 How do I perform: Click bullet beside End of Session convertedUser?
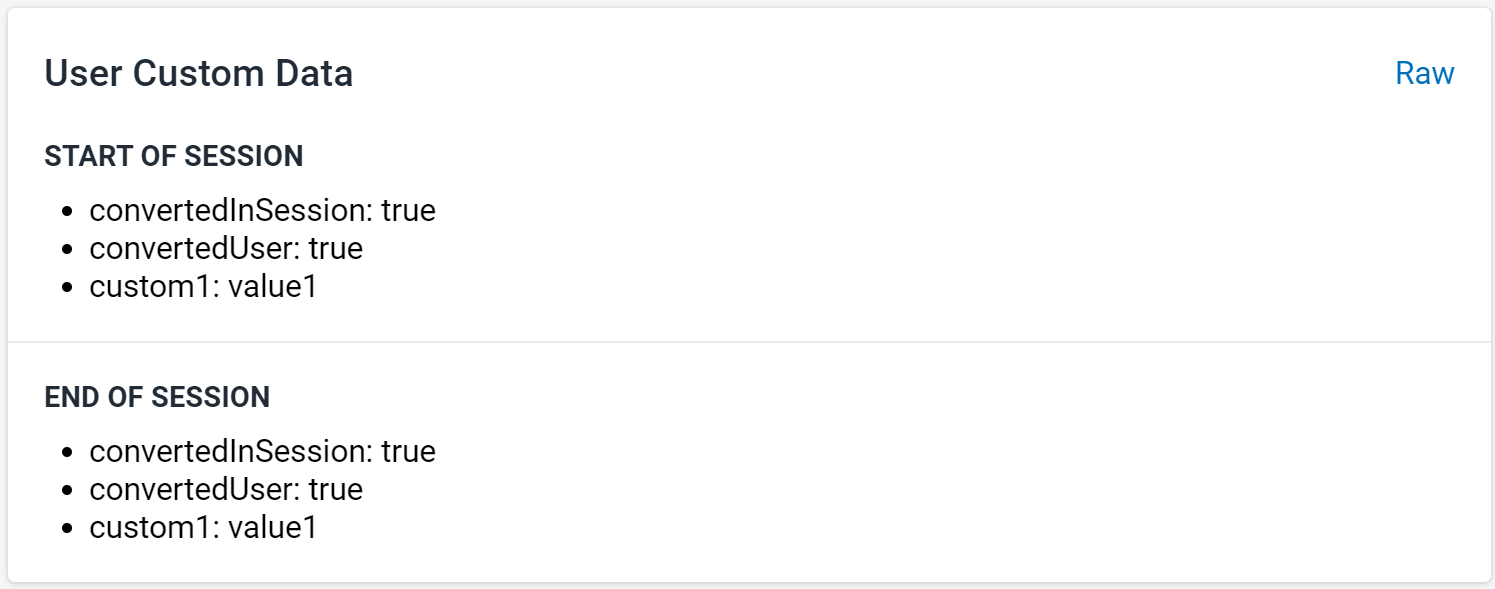[68, 491]
